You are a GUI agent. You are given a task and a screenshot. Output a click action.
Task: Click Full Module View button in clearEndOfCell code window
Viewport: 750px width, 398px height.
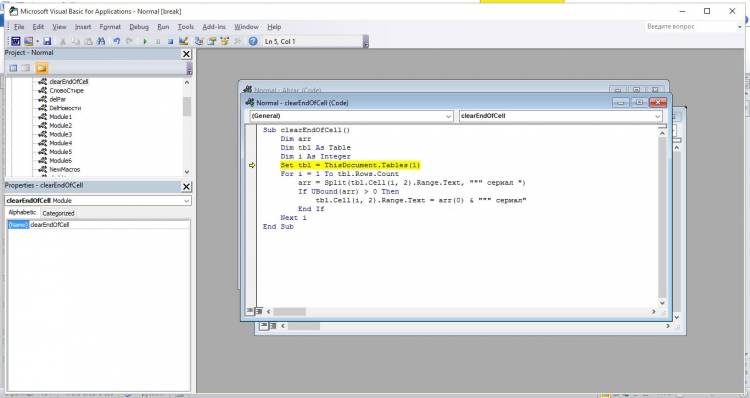(259, 311)
